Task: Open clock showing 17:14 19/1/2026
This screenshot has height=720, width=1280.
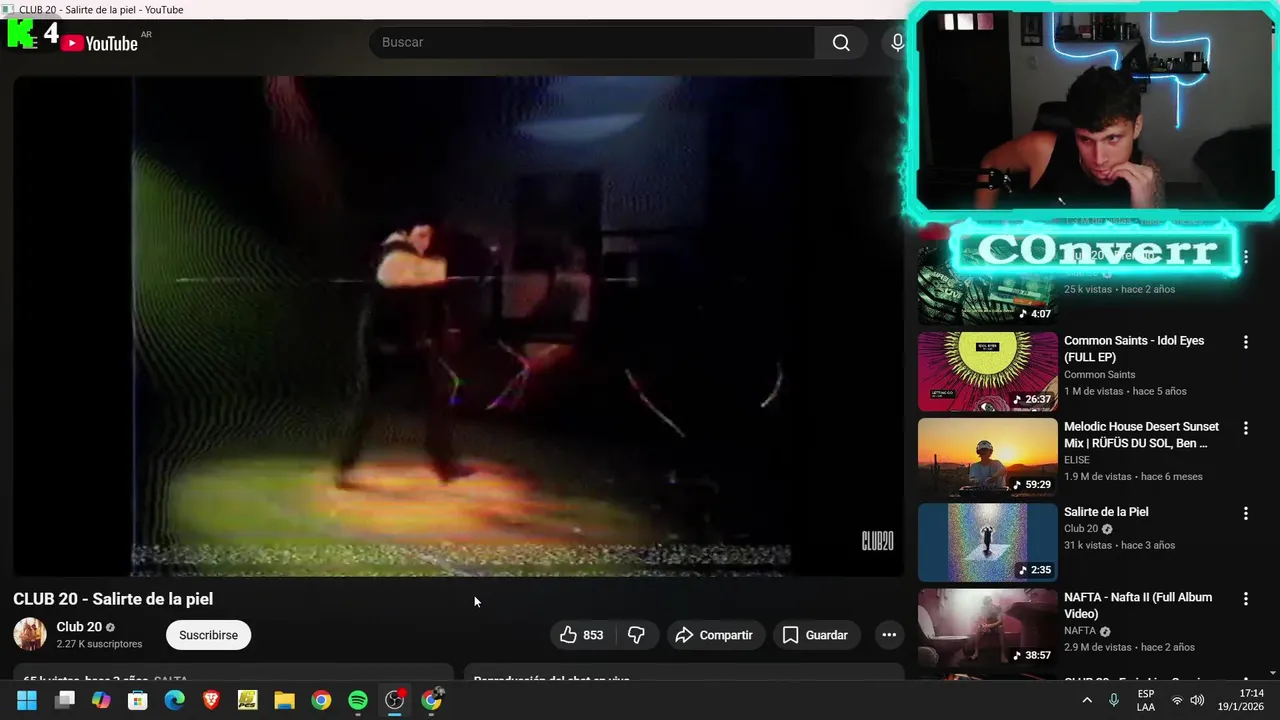Action: click(x=1240, y=700)
